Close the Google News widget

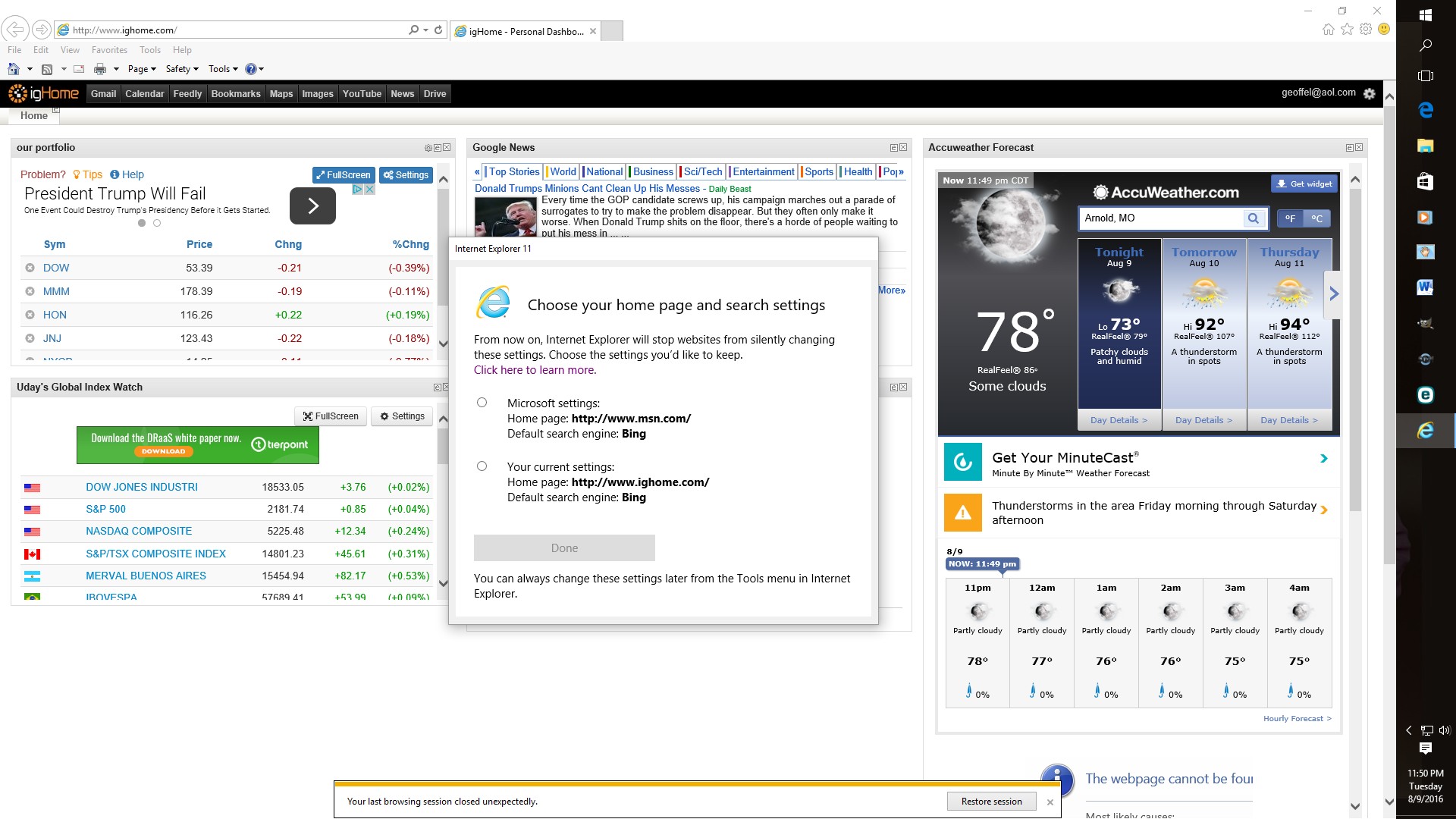[903, 148]
